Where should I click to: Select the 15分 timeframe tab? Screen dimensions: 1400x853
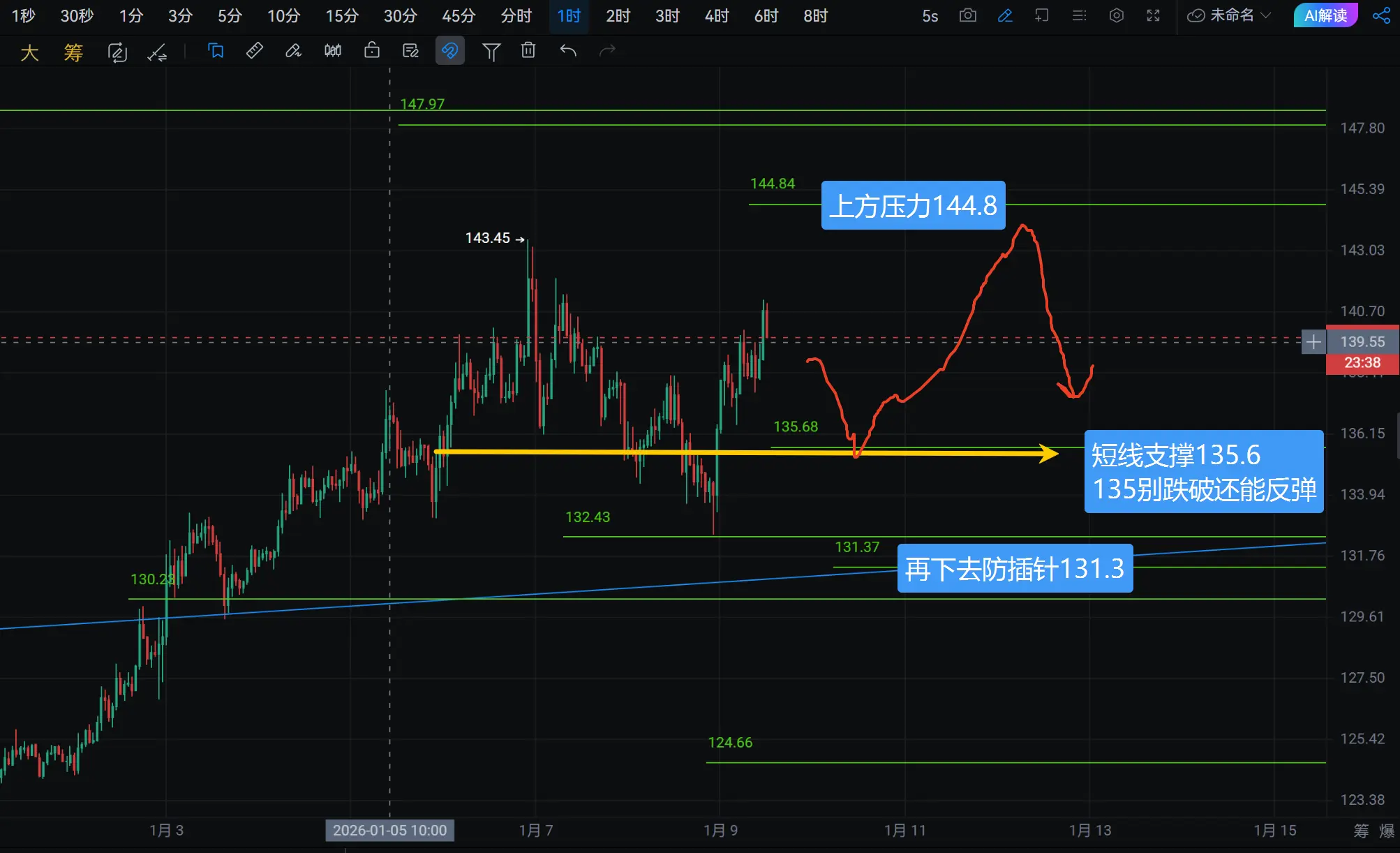(342, 15)
